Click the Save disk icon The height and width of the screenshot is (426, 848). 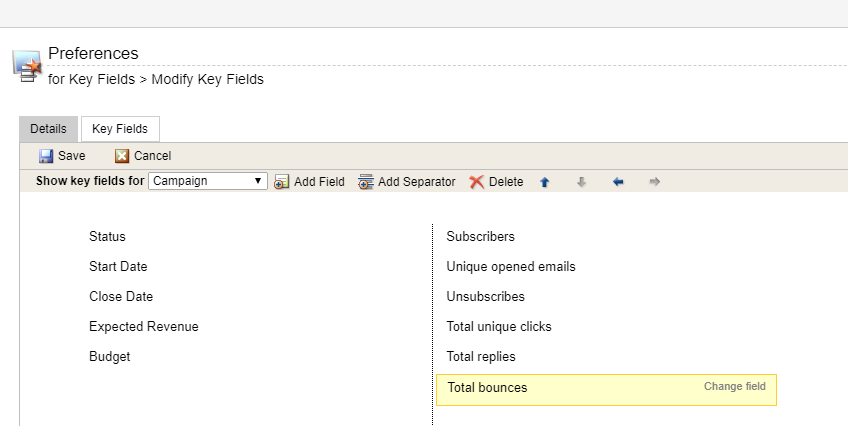46,156
